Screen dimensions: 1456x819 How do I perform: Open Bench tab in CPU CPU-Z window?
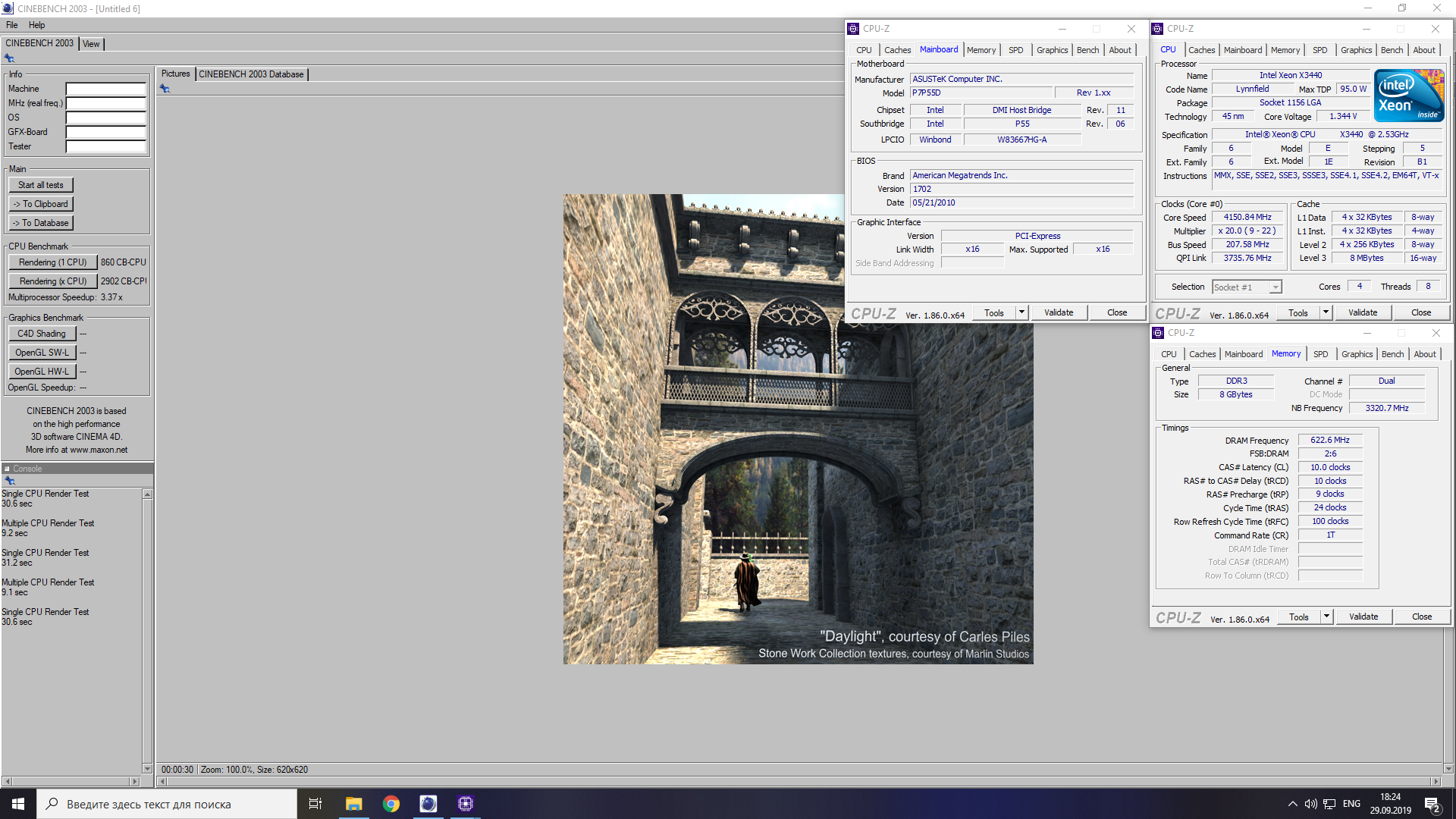[x=1392, y=50]
